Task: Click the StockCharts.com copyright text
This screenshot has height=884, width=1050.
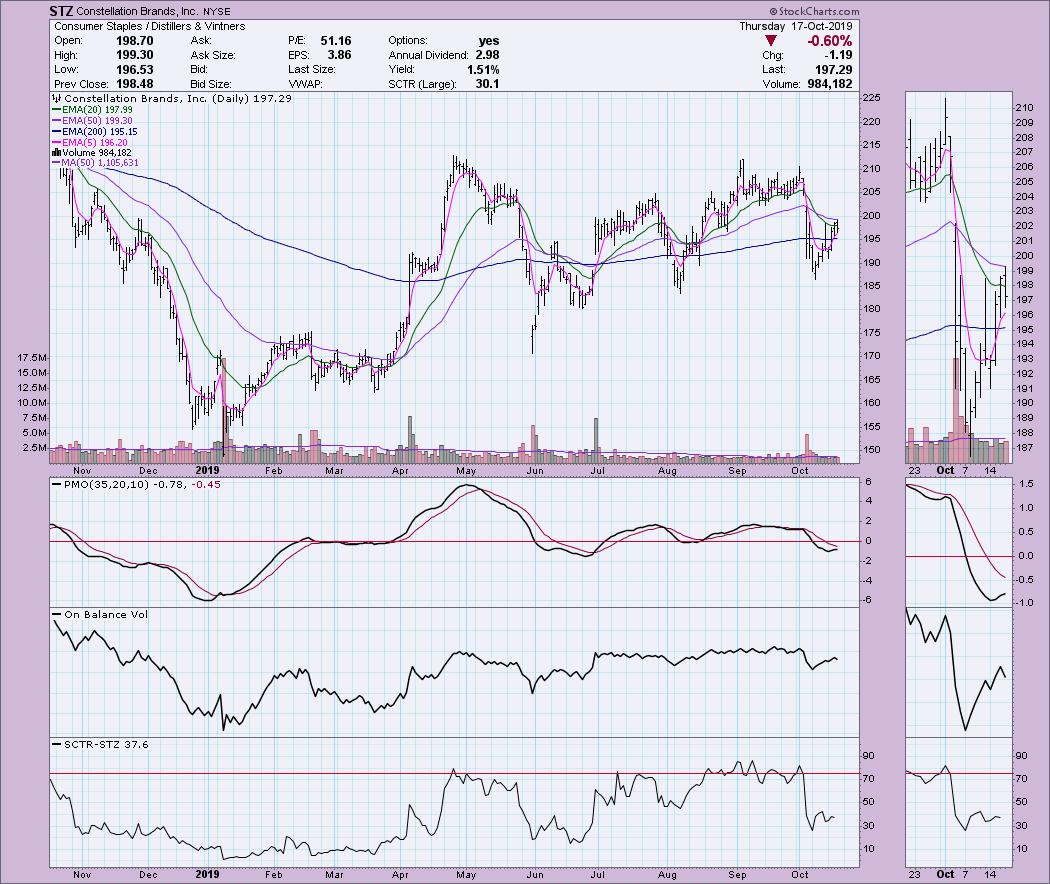Action: point(814,11)
